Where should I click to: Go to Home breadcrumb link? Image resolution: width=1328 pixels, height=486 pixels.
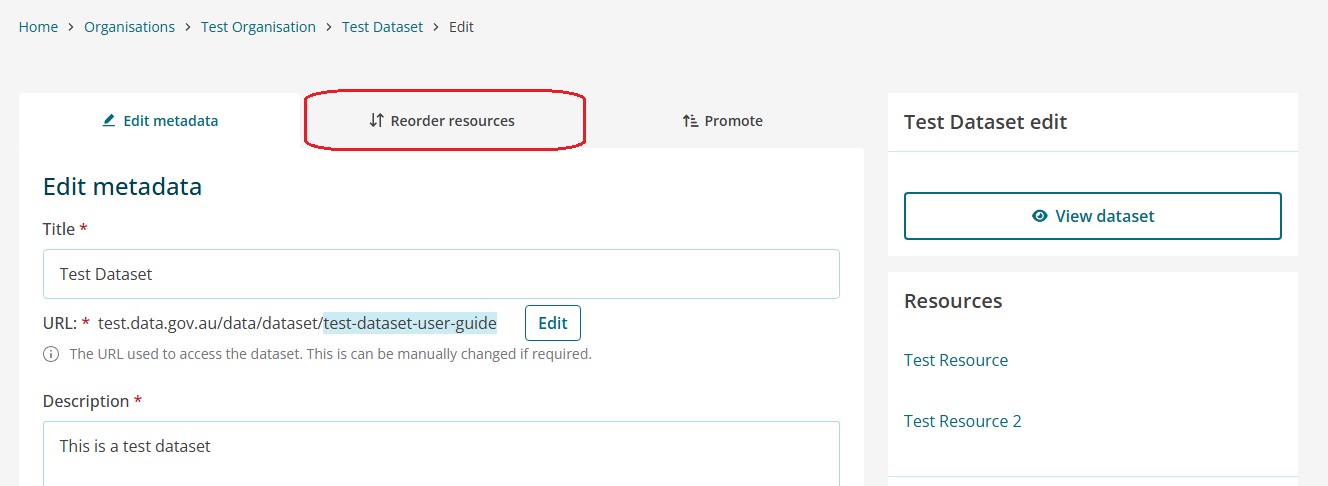[38, 27]
